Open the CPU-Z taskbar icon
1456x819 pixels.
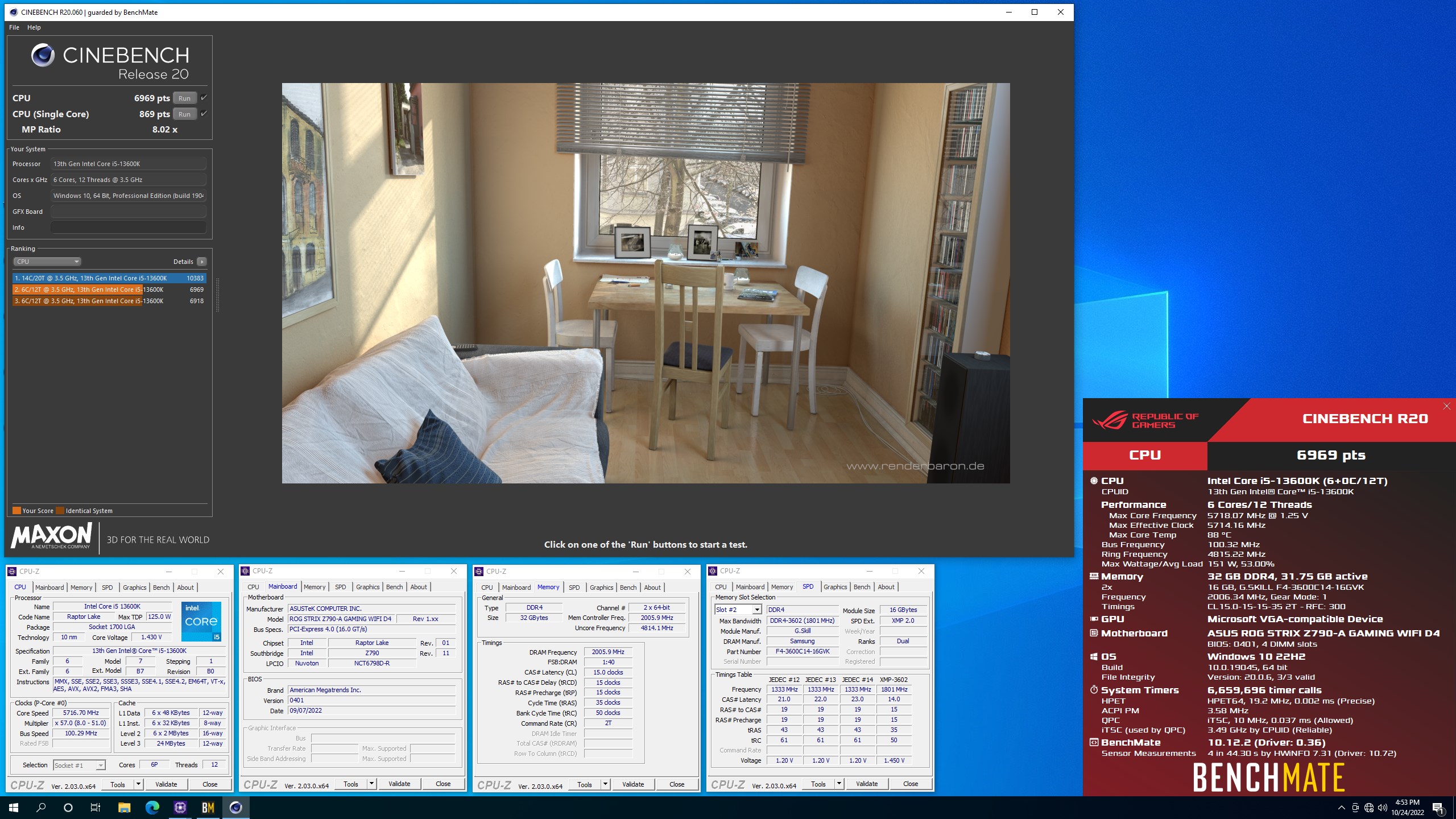[180, 808]
